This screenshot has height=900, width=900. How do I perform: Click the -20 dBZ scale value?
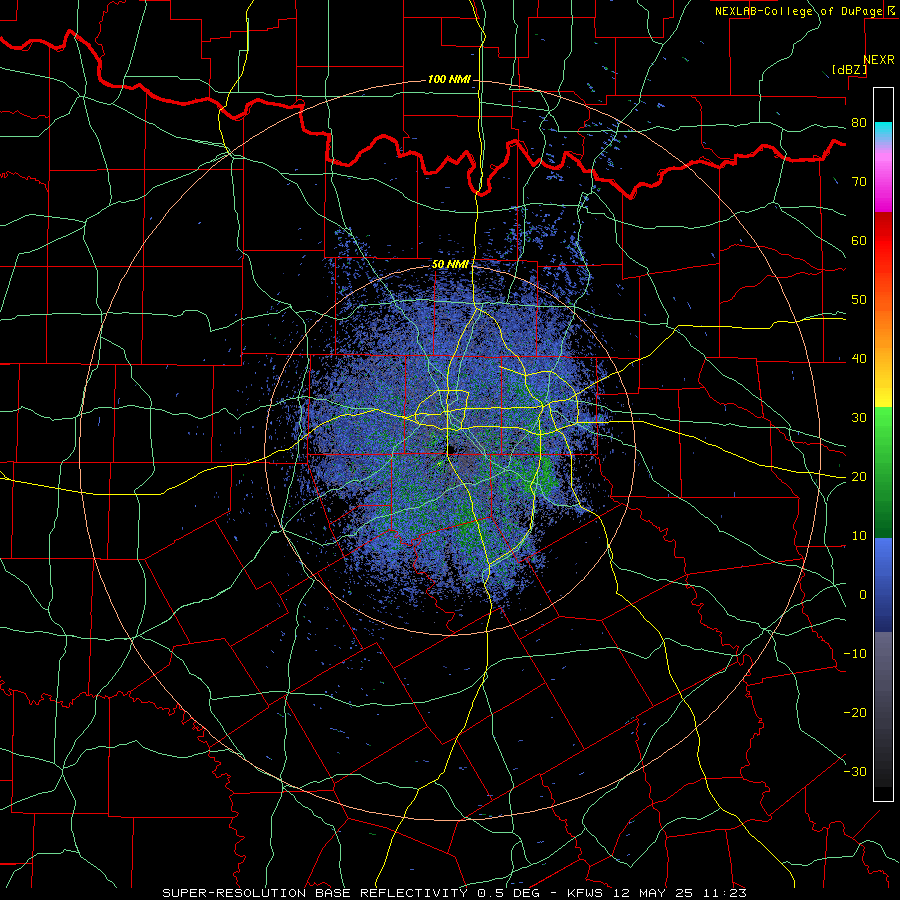(855, 713)
